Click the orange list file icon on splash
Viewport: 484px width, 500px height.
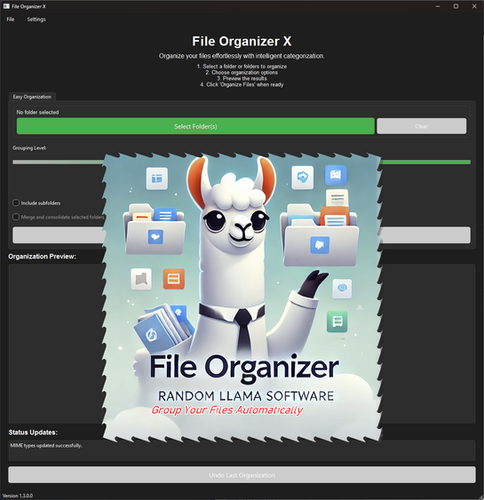click(x=174, y=278)
